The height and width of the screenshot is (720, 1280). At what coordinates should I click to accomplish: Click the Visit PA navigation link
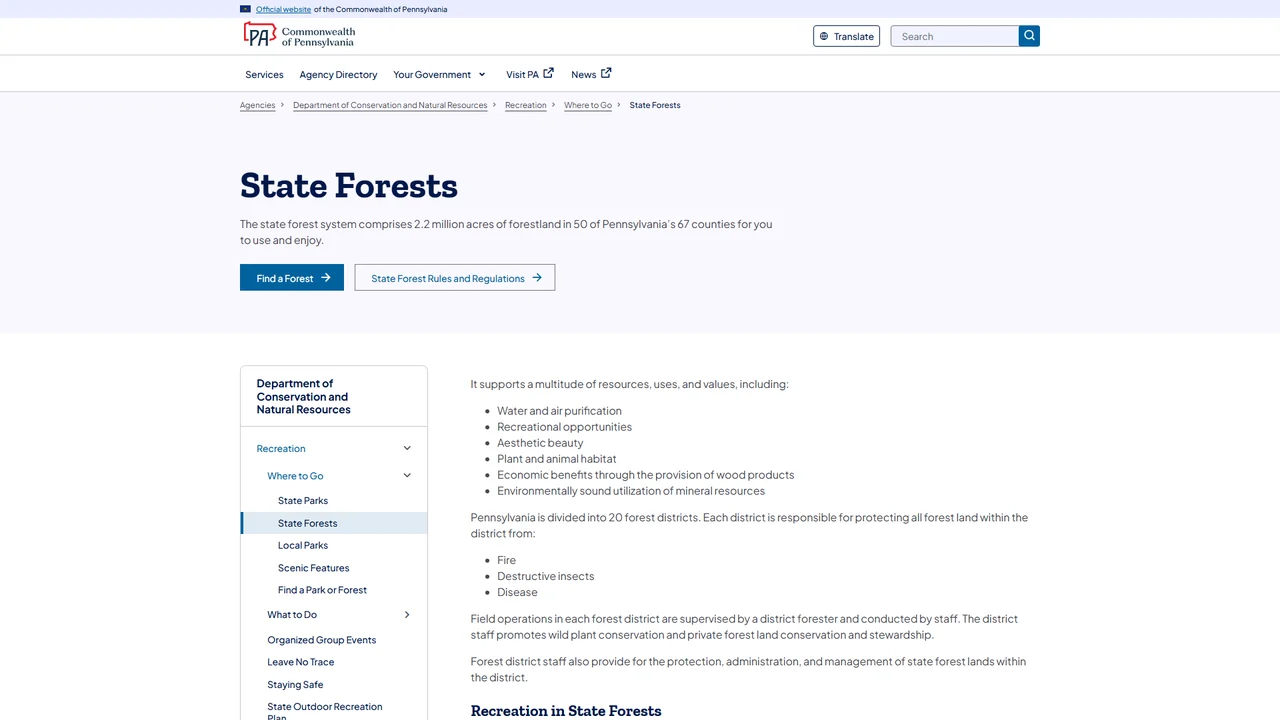522,74
